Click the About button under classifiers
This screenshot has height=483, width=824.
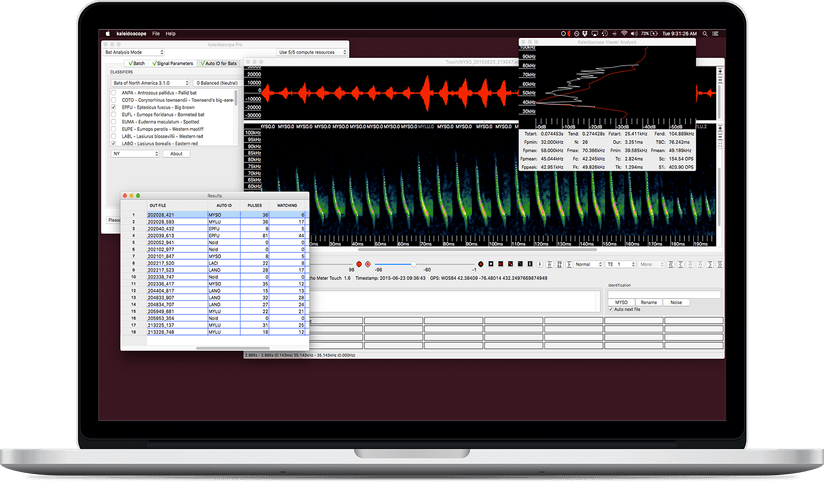tap(176, 153)
